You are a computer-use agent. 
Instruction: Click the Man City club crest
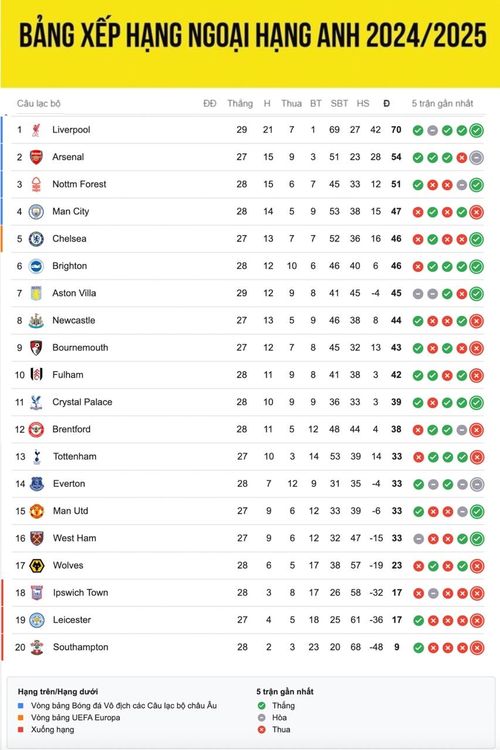tap(36, 211)
